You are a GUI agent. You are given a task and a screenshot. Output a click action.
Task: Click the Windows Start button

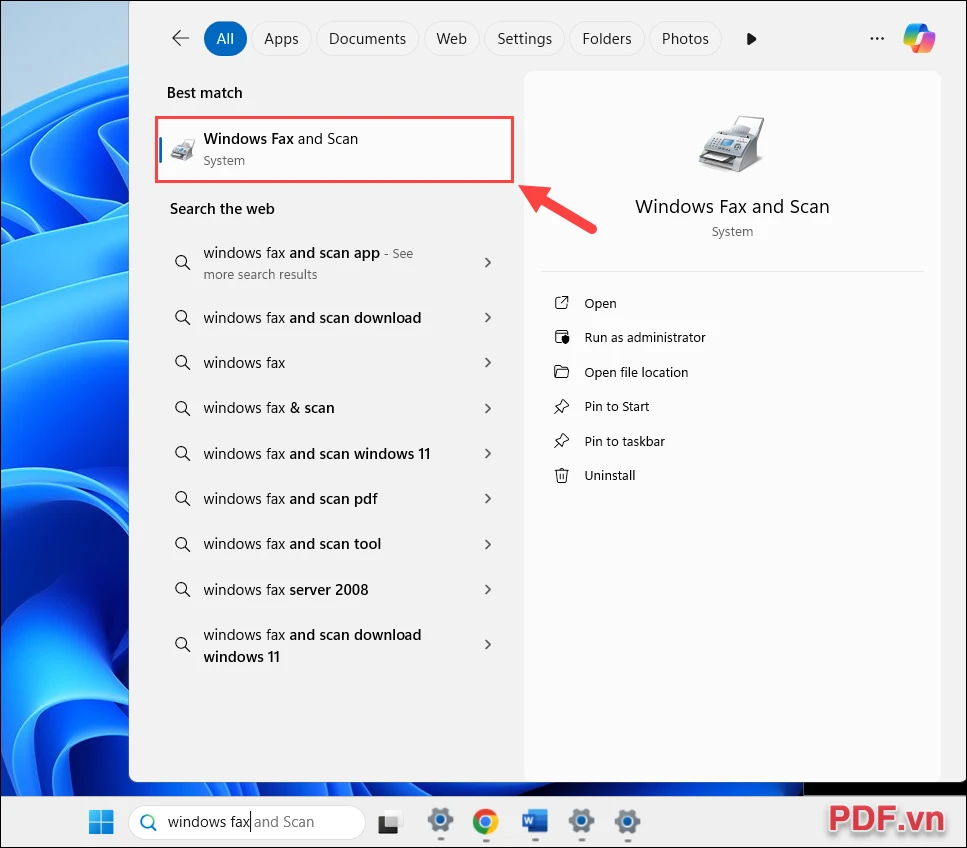point(101,821)
